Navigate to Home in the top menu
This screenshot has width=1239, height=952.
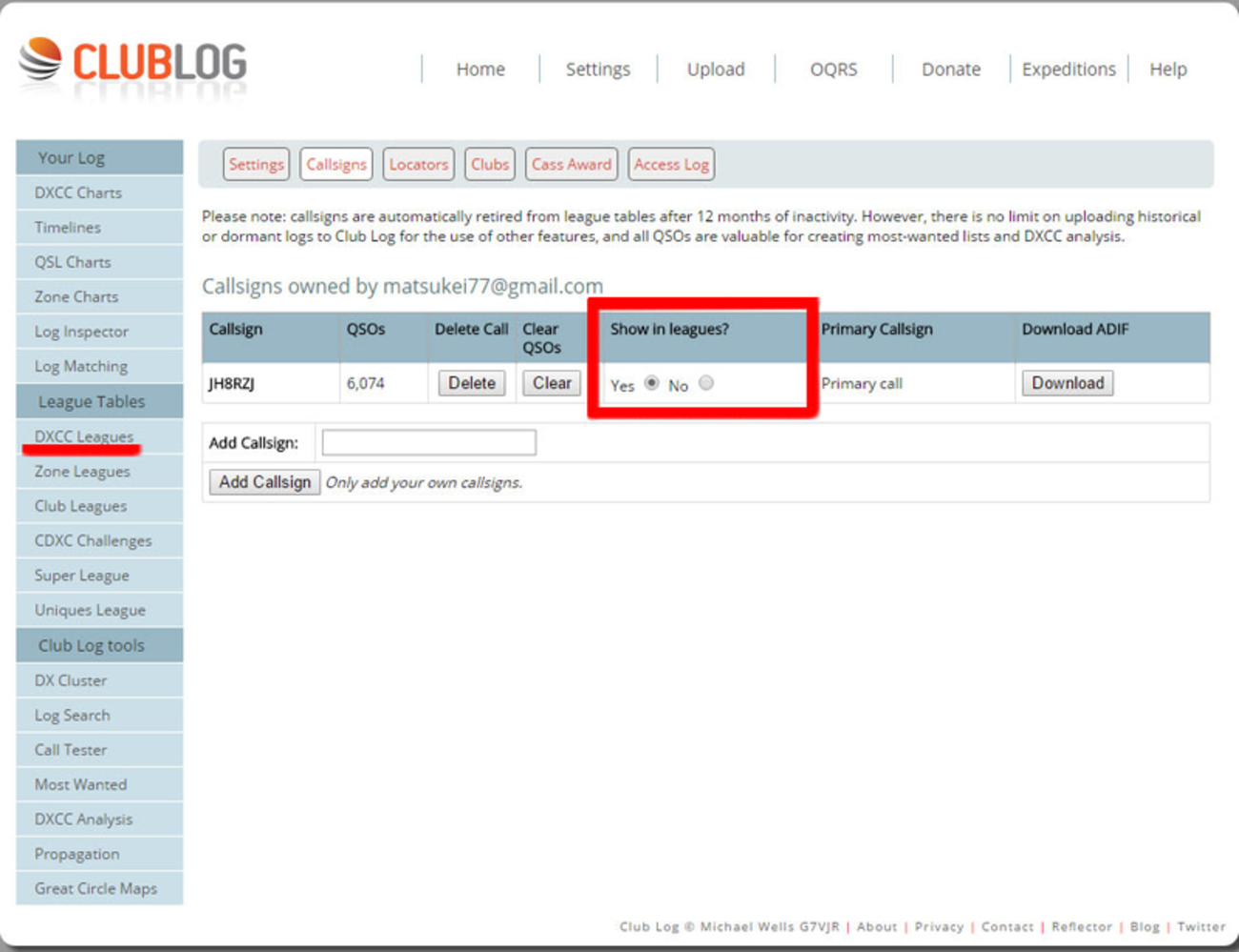click(x=480, y=69)
